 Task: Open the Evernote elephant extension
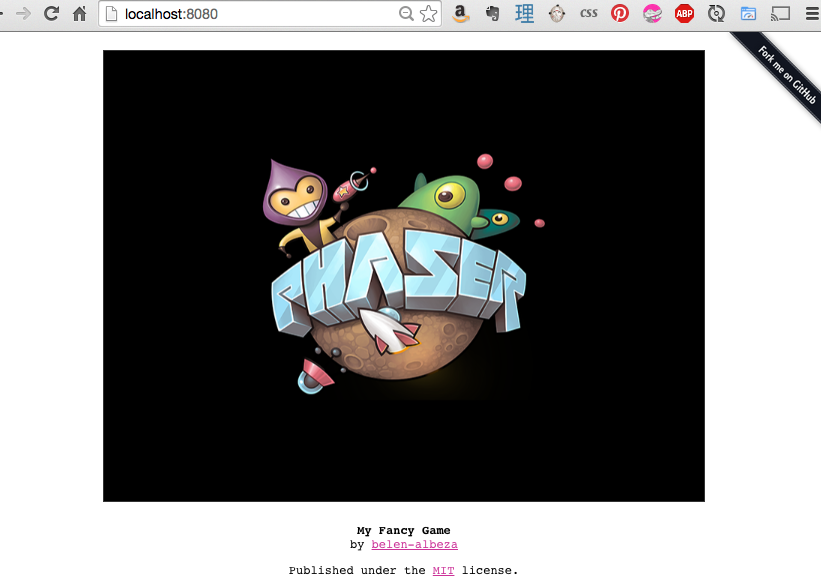point(492,14)
